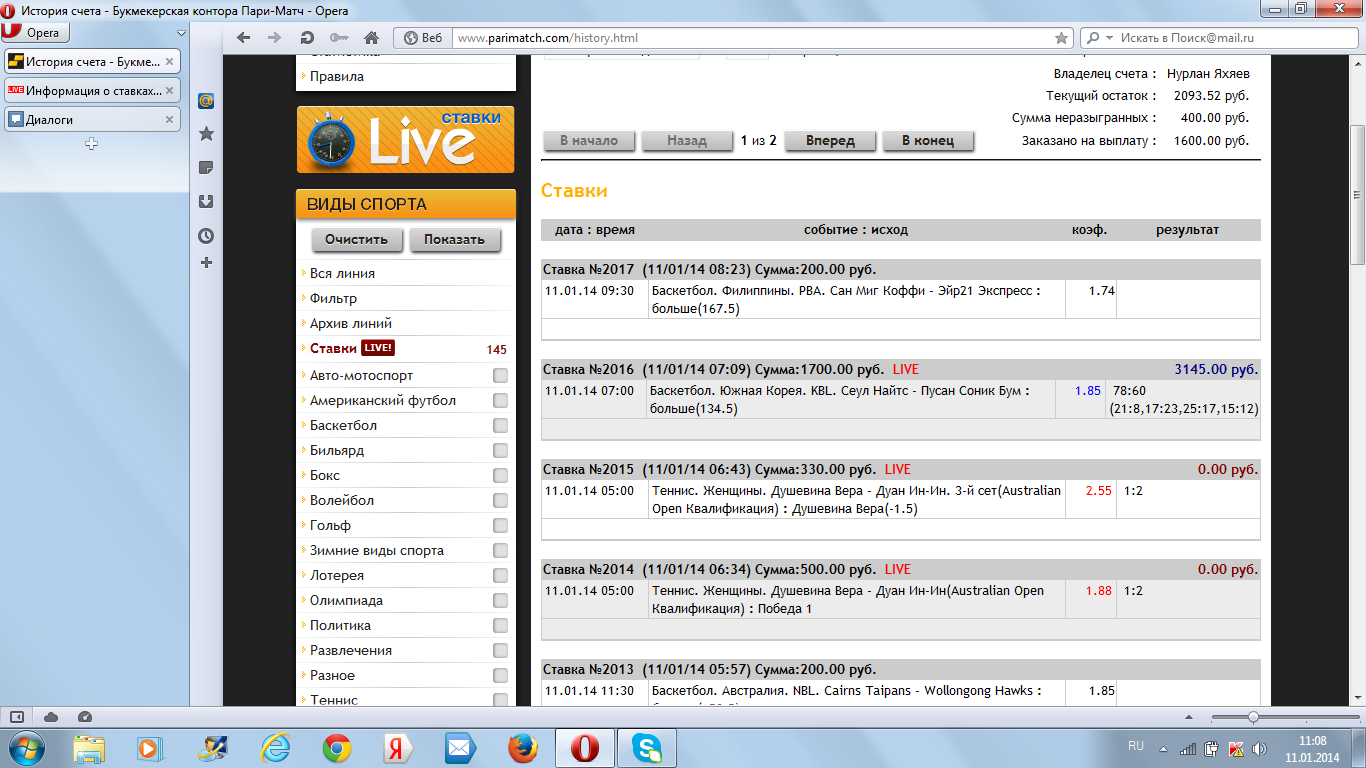The width and height of the screenshot is (1366, 768).
Task: Open the Notes panel in Opera sidebar
Action: [206, 168]
